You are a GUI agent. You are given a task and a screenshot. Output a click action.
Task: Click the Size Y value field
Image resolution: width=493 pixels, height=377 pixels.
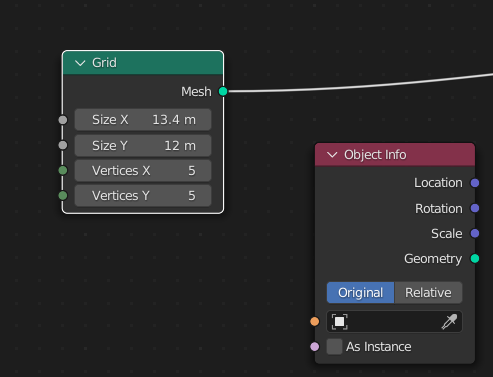(x=143, y=146)
